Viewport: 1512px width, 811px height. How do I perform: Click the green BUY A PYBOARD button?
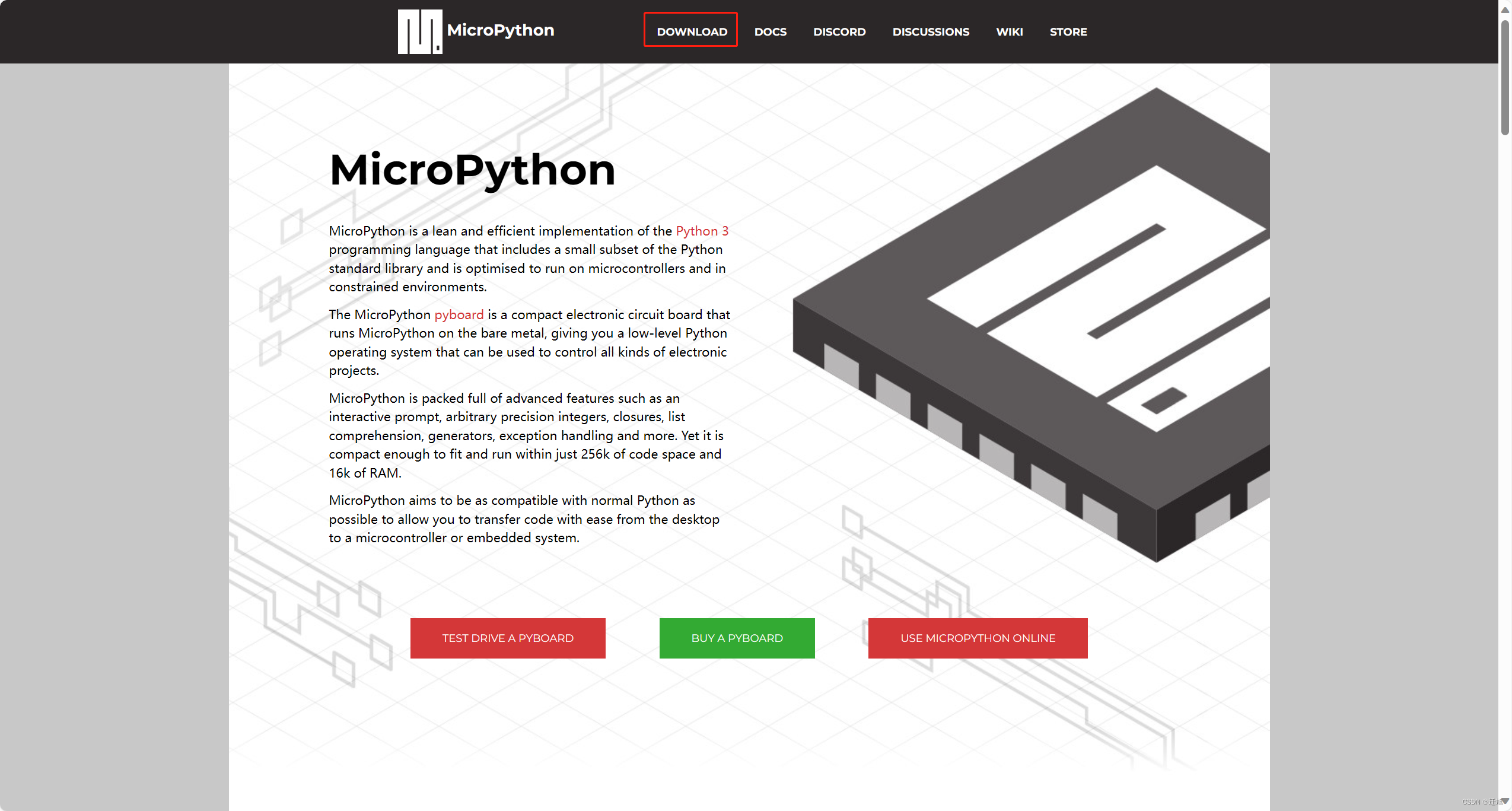click(x=737, y=638)
